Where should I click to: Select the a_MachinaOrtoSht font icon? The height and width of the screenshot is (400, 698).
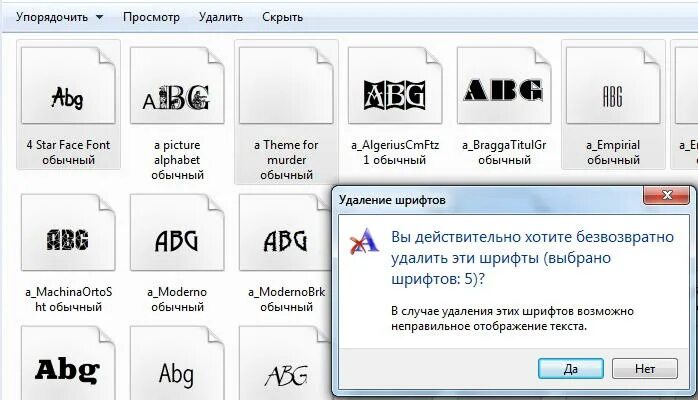(68, 232)
